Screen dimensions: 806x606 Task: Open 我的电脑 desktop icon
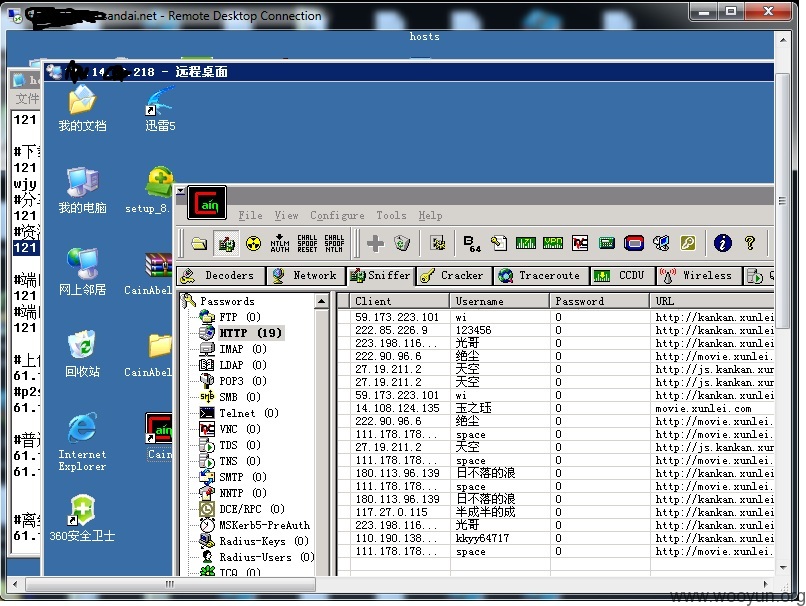click(82, 190)
